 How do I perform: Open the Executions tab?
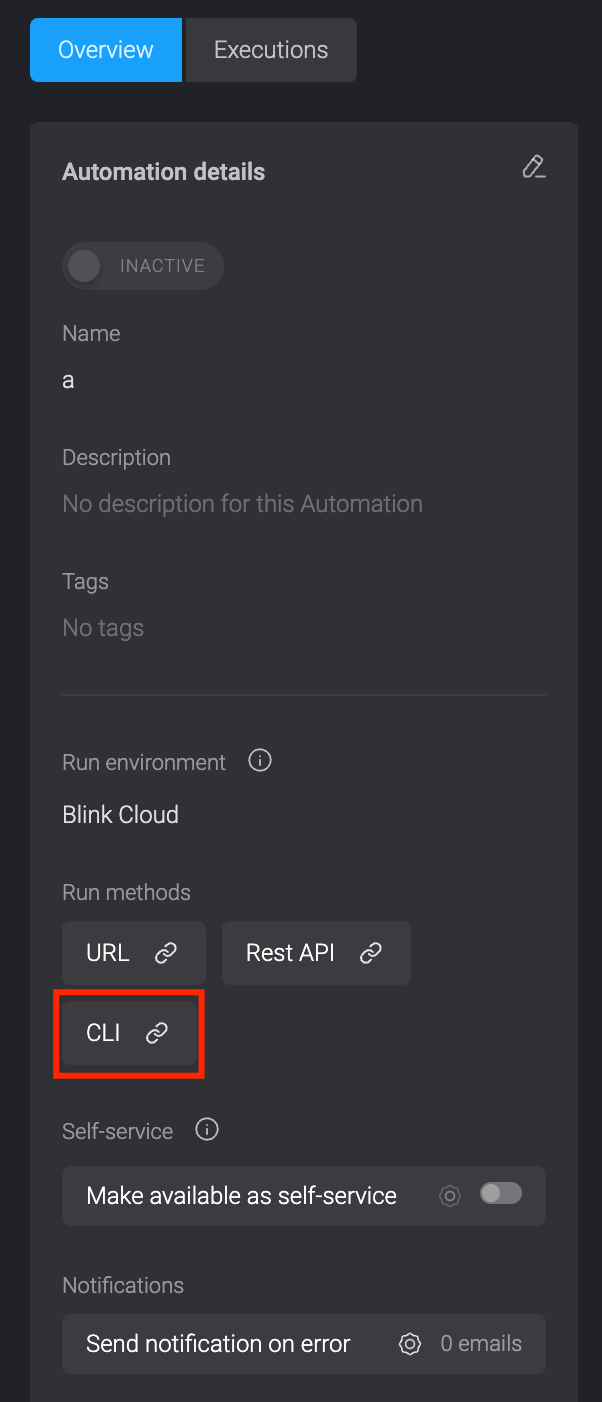pyautogui.click(x=271, y=49)
